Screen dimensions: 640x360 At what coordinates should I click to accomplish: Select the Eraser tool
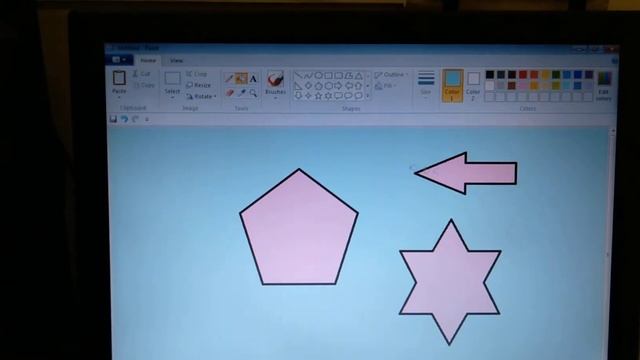click(229, 93)
